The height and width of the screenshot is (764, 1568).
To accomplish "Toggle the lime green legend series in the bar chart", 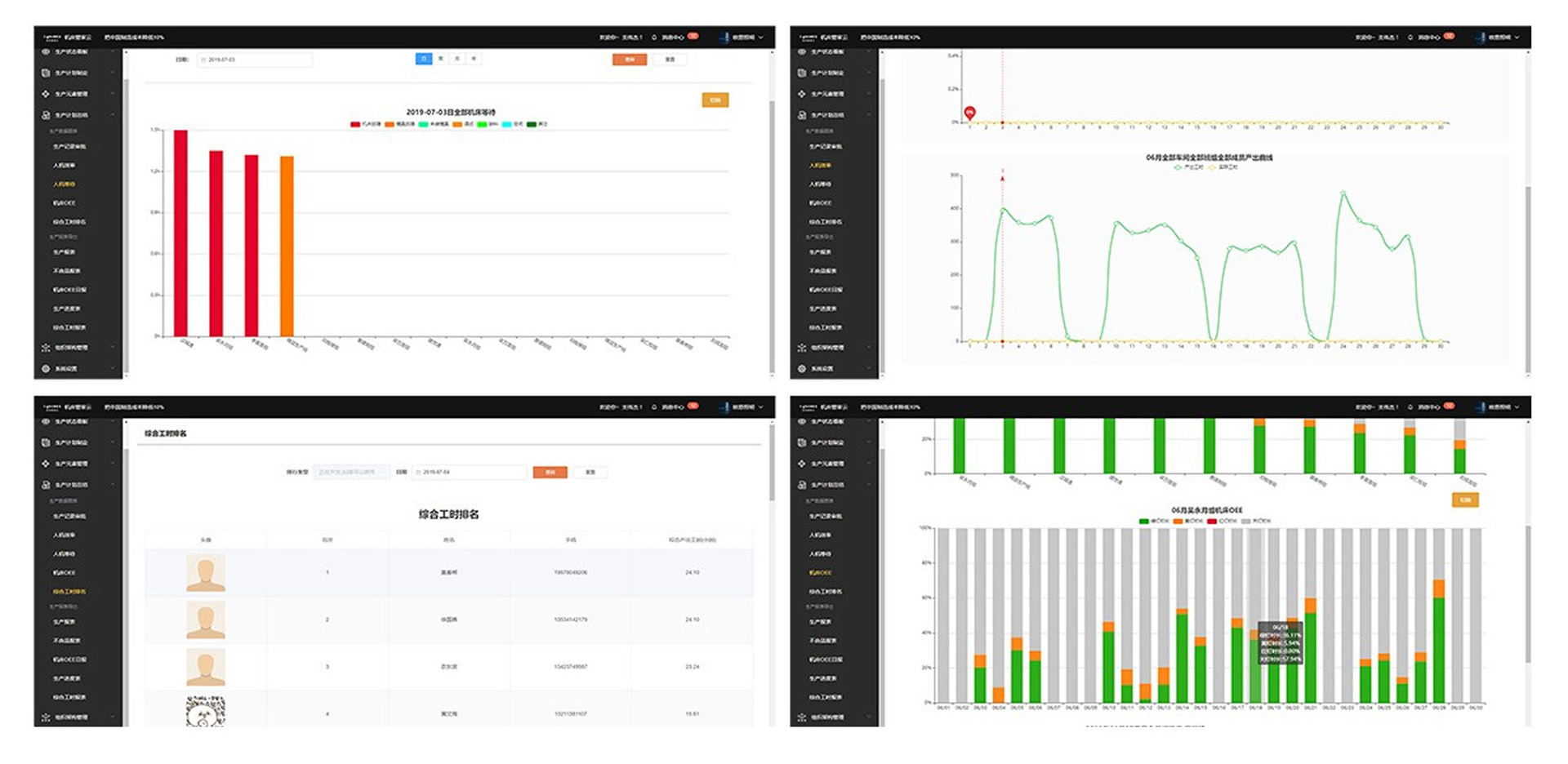I will pos(488,124).
